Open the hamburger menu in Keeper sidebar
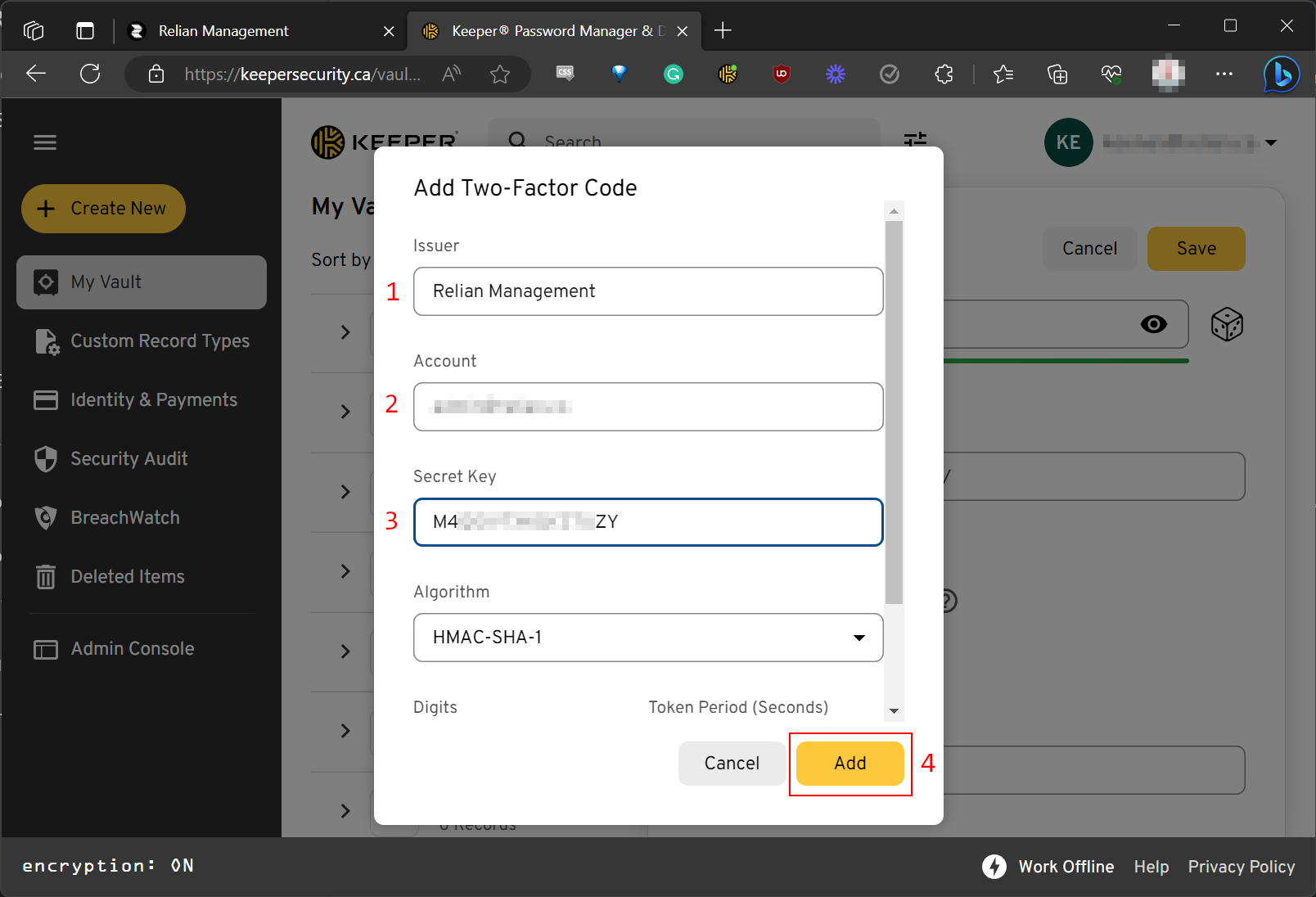Screen dimensions: 1316x897 [x=45, y=142]
